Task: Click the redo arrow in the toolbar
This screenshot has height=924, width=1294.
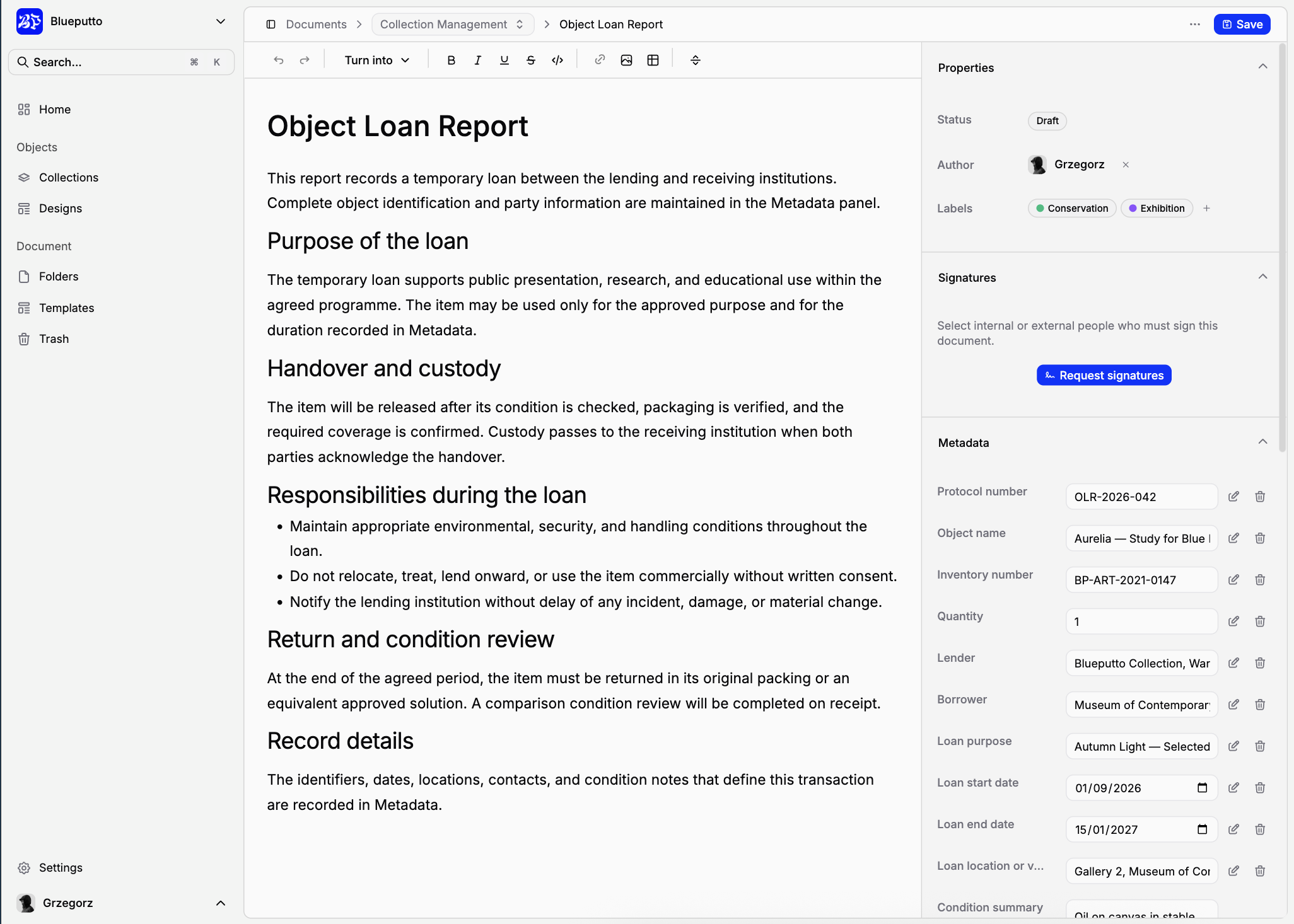Action: click(x=305, y=61)
